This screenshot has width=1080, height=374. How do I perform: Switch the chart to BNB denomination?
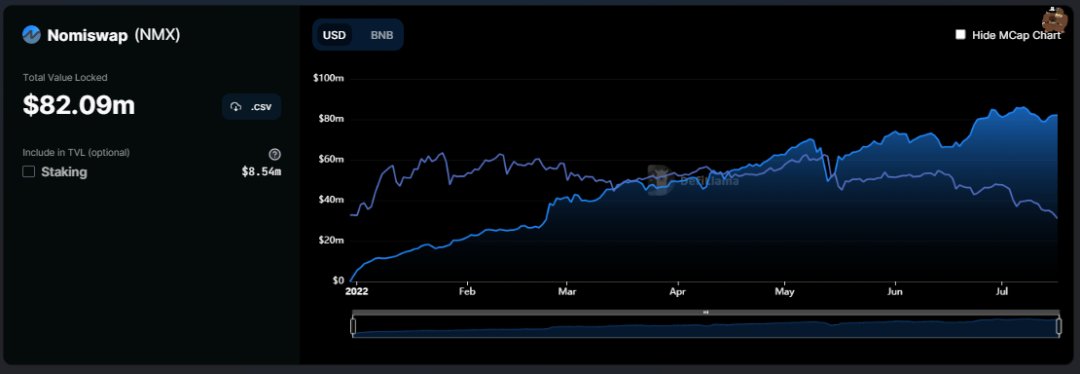click(382, 34)
